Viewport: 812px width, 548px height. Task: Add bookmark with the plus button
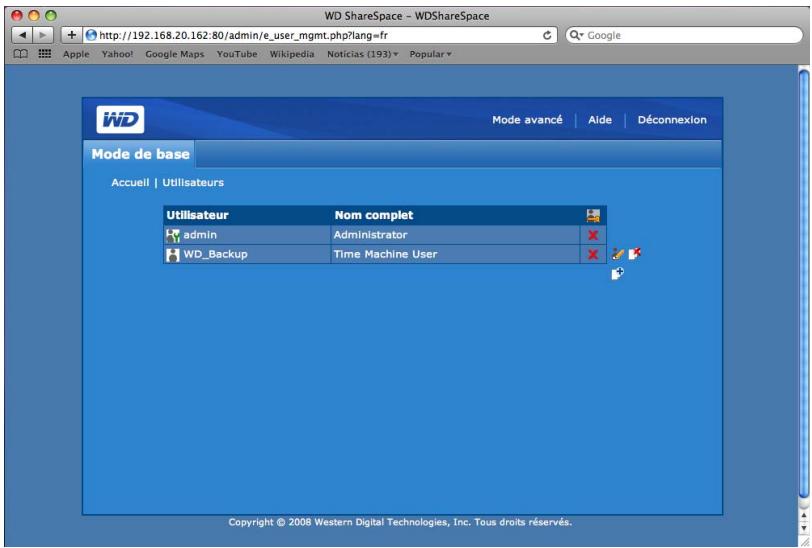pos(71,35)
